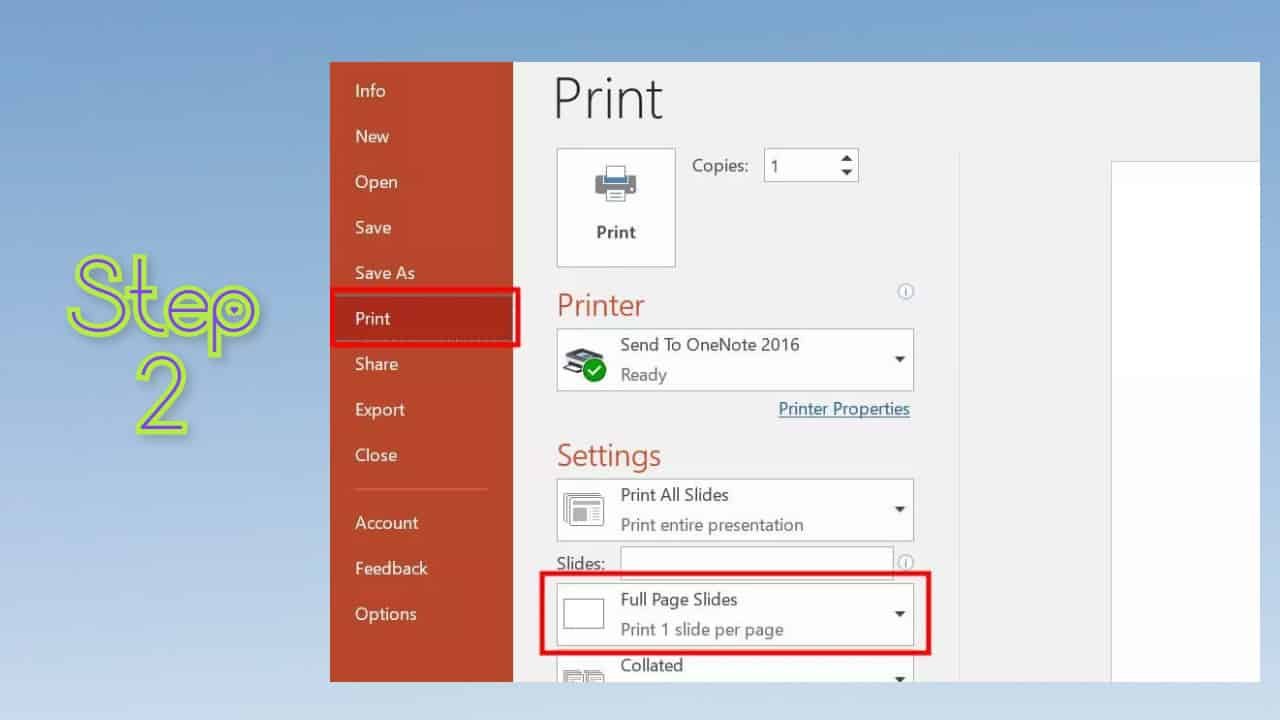Screen dimensions: 1280x720
Task: Expand the Full Page Slides dropdown
Action: [898, 613]
